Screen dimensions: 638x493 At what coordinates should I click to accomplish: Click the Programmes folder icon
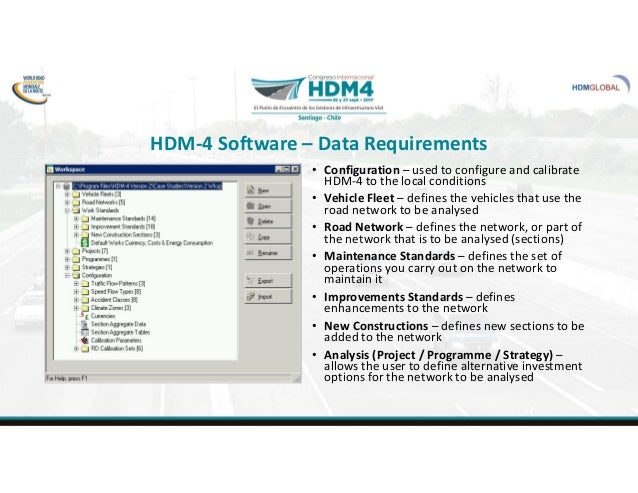click(76, 259)
